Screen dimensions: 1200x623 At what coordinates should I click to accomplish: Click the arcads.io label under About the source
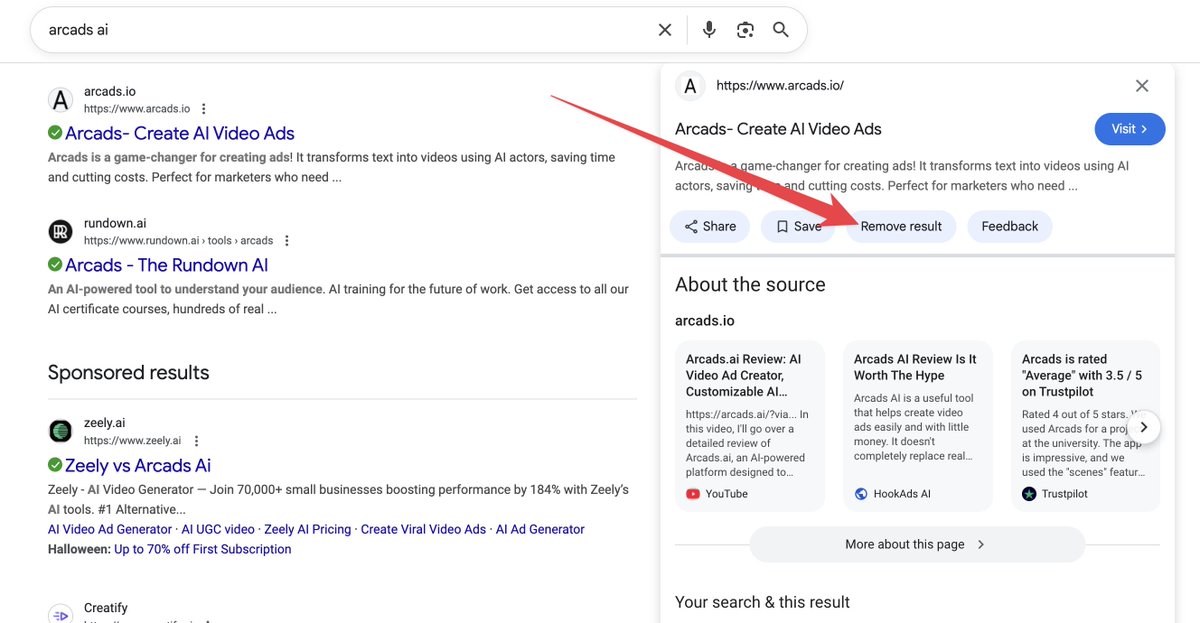[x=705, y=321]
